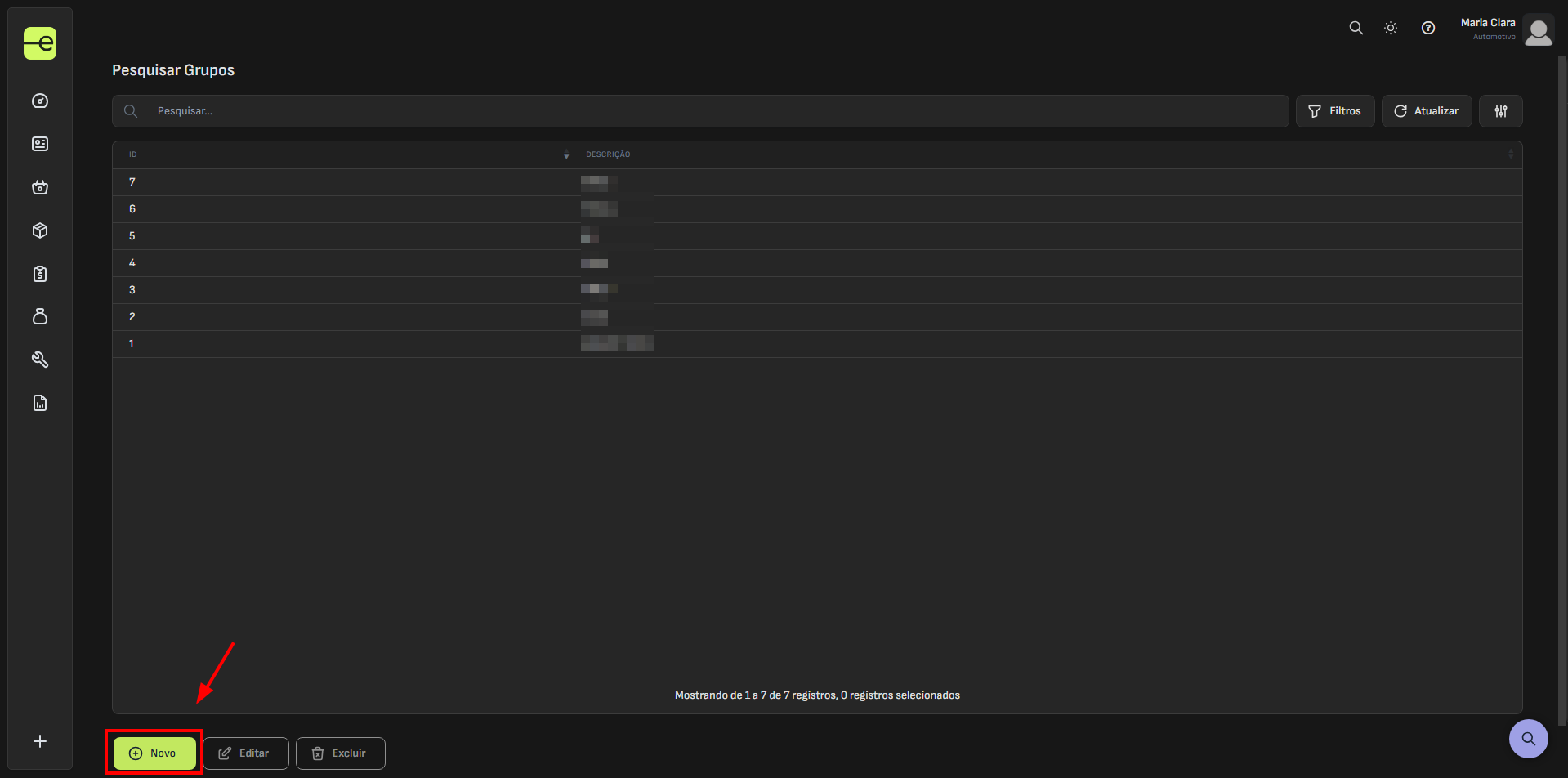
Task: Open Maria Clara user avatar
Action: [1539, 30]
